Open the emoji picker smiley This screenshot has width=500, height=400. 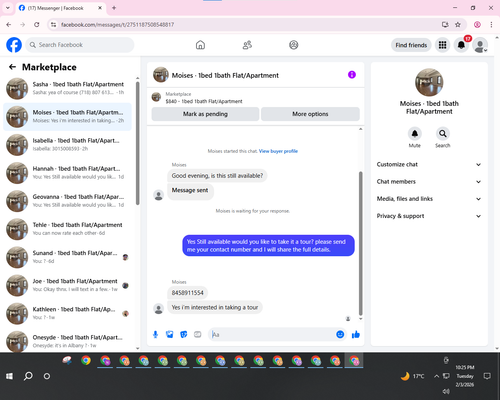tap(340, 334)
